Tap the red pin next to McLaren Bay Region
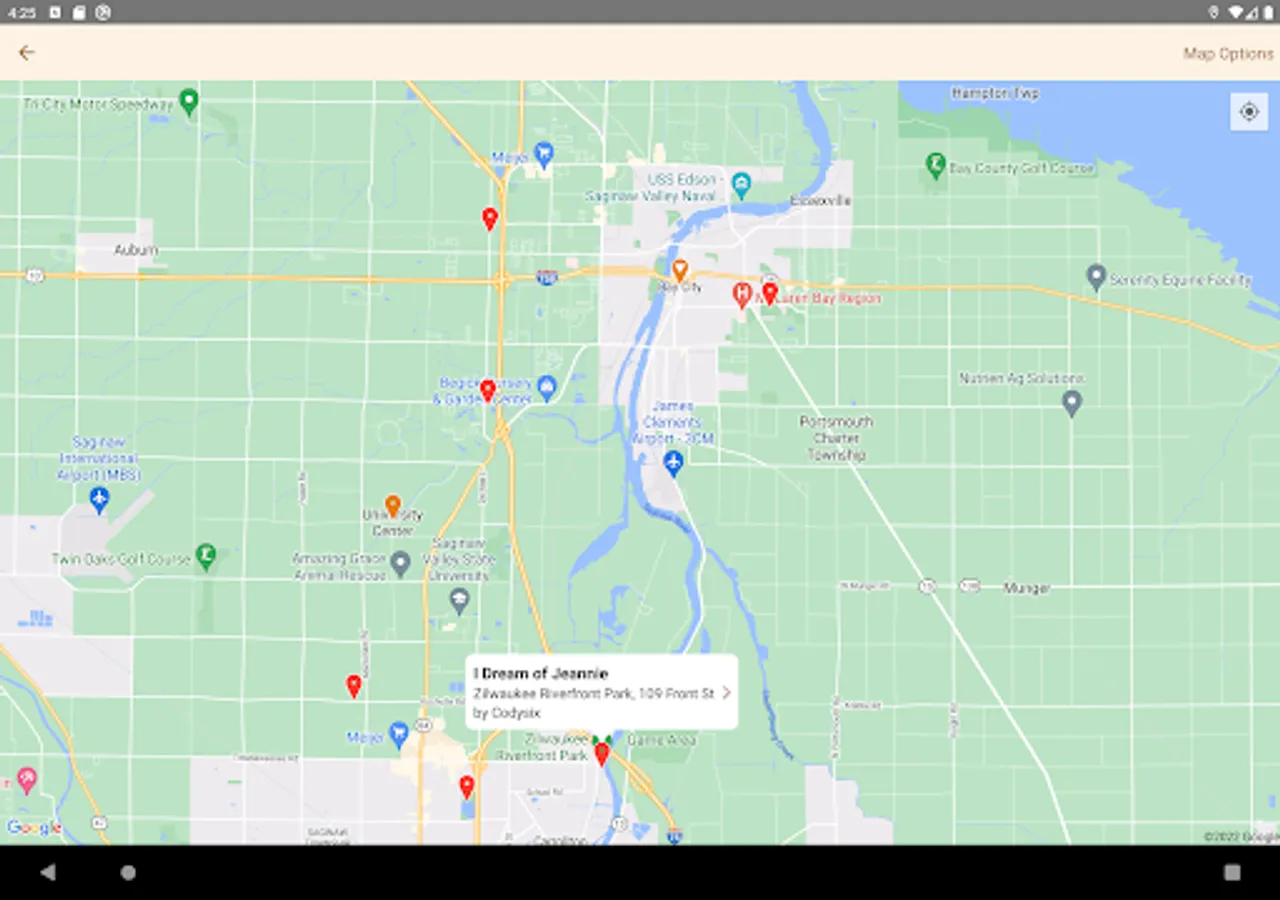The width and height of the screenshot is (1280, 900). tap(770, 293)
